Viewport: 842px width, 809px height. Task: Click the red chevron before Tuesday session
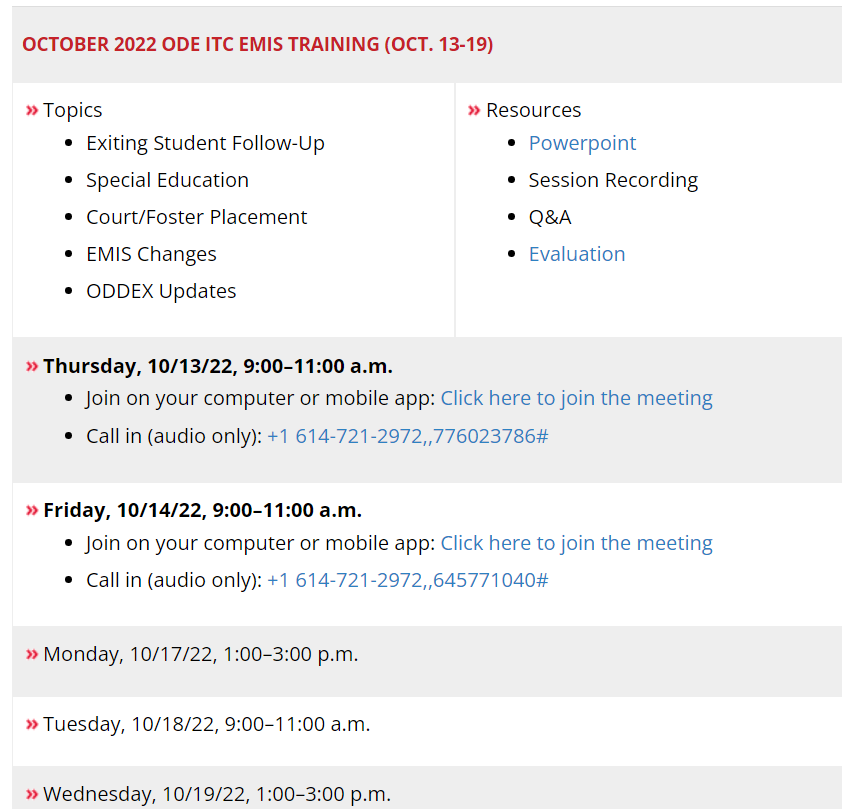point(32,724)
